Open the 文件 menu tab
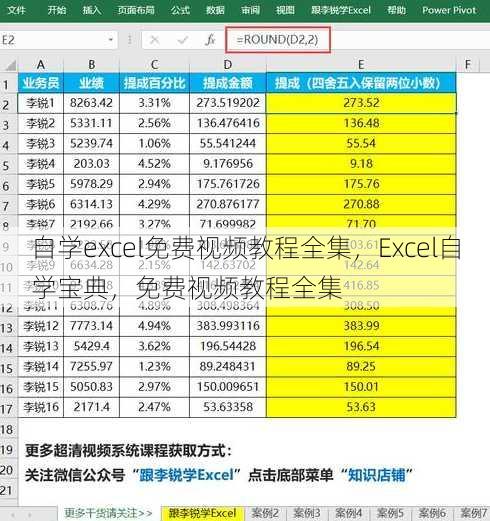Viewport: 490px width, 521px height. 16,10
